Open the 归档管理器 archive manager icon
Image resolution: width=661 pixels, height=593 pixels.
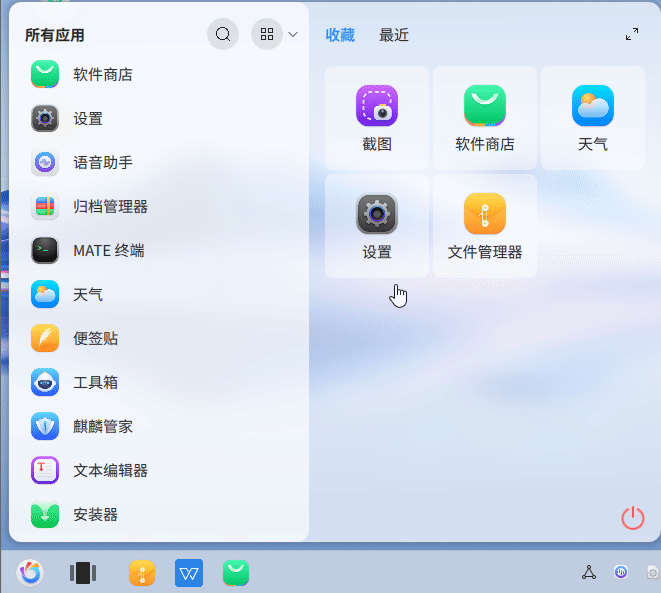click(x=45, y=207)
